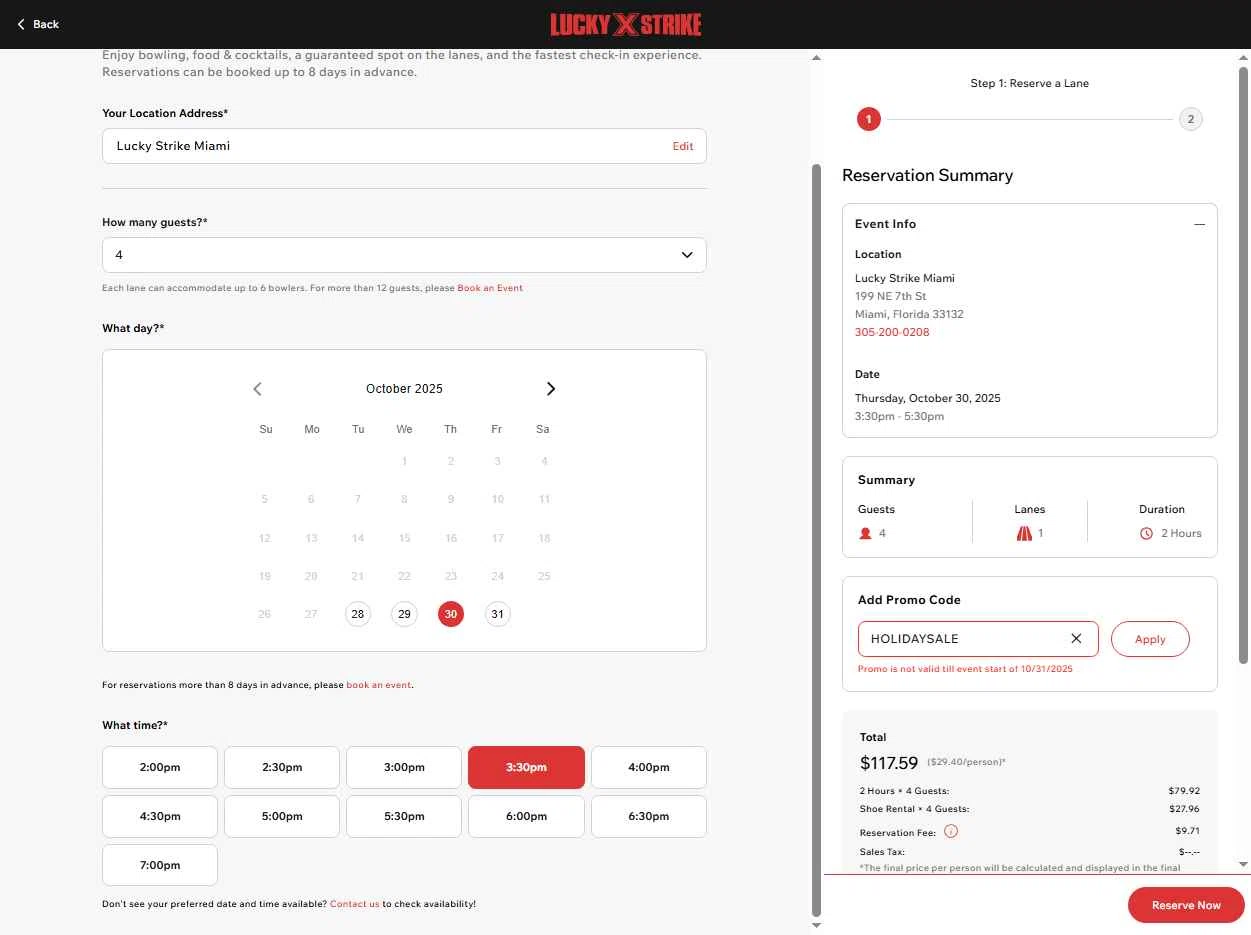Viewport: 1251px width, 935px height.
Task: Click the bowling lanes icon in Summary
Action: (1024, 533)
